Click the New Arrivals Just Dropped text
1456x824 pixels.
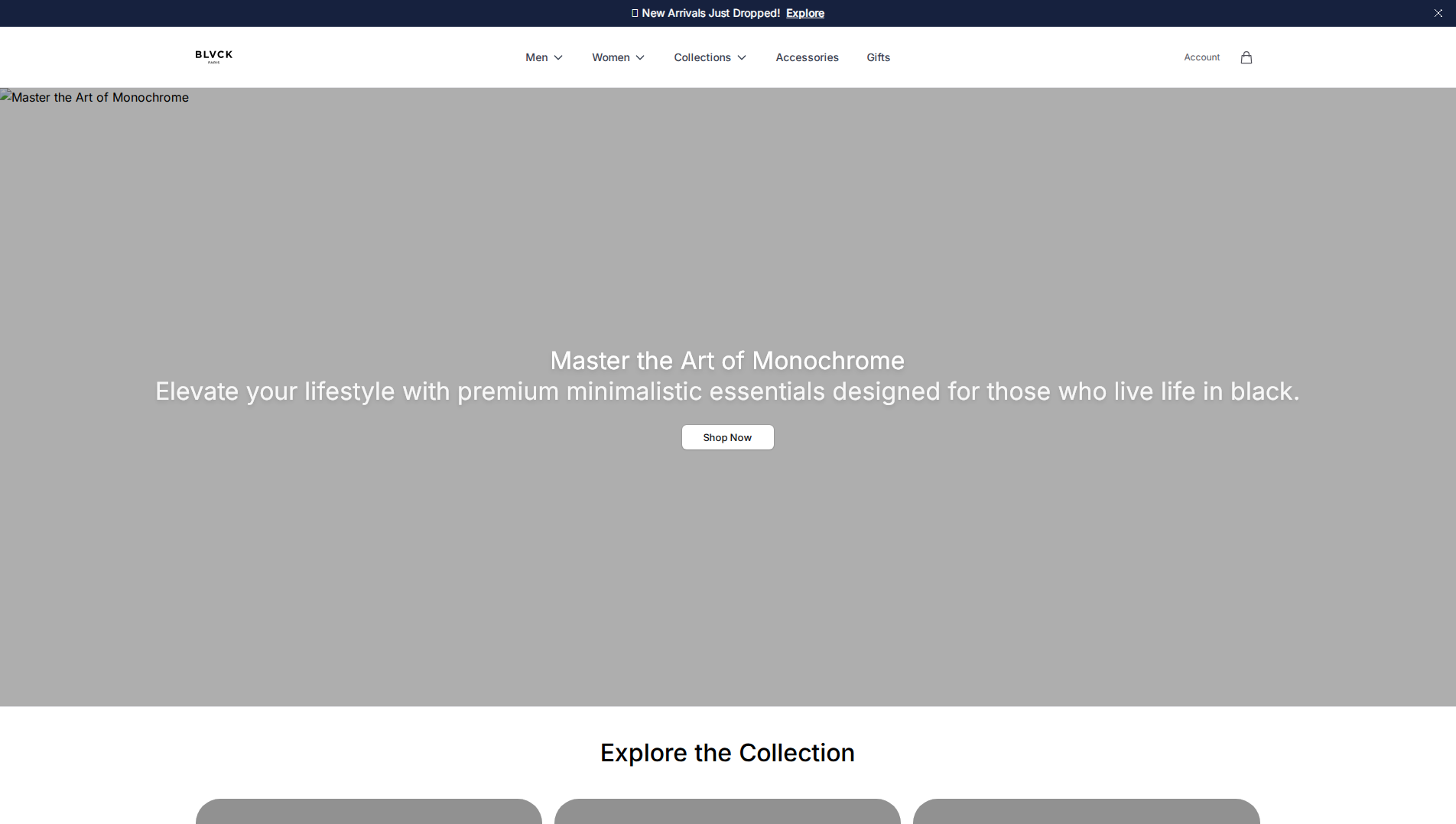pyautogui.click(x=711, y=13)
